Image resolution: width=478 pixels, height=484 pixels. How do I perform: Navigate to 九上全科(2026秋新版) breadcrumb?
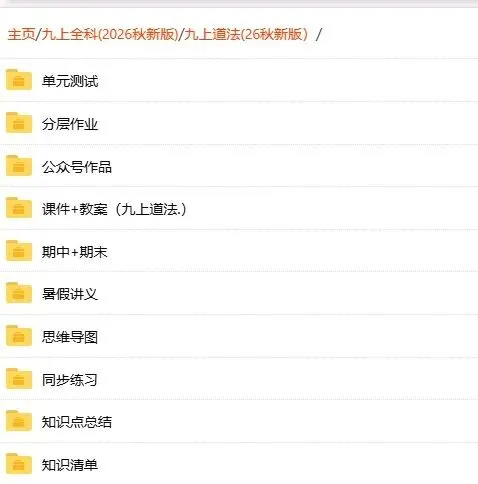click(110, 34)
